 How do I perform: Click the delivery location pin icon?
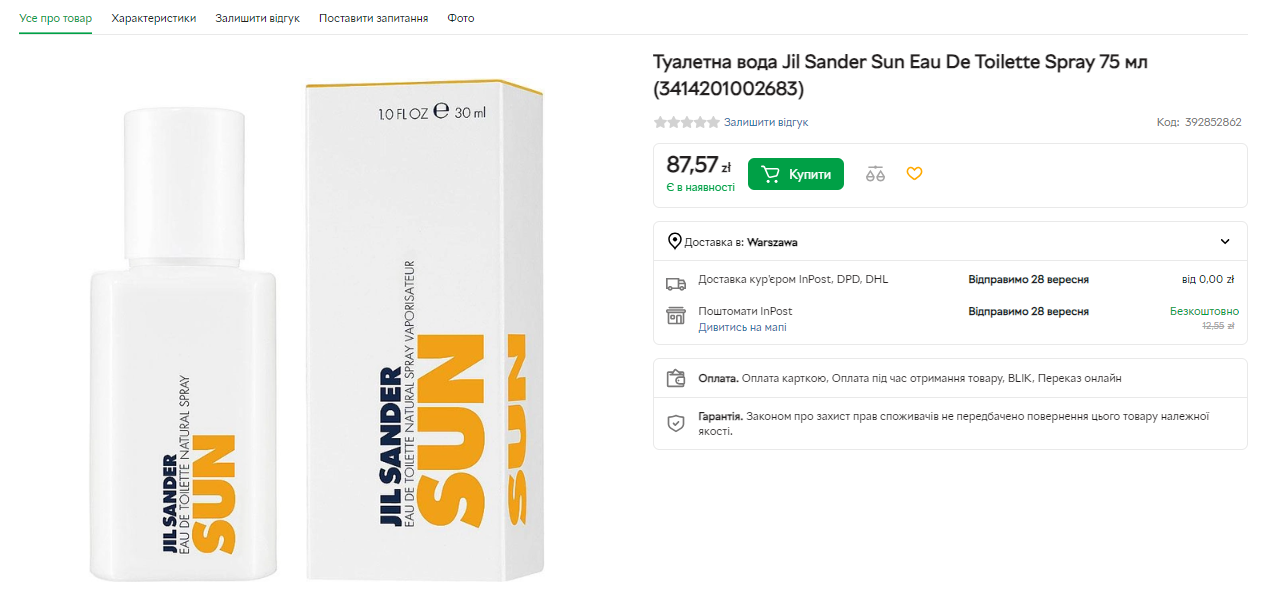pyautogui.click(x=675, y=242)
